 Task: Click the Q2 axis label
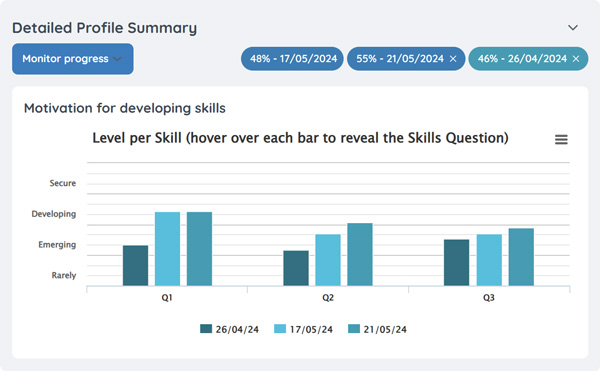328,298
